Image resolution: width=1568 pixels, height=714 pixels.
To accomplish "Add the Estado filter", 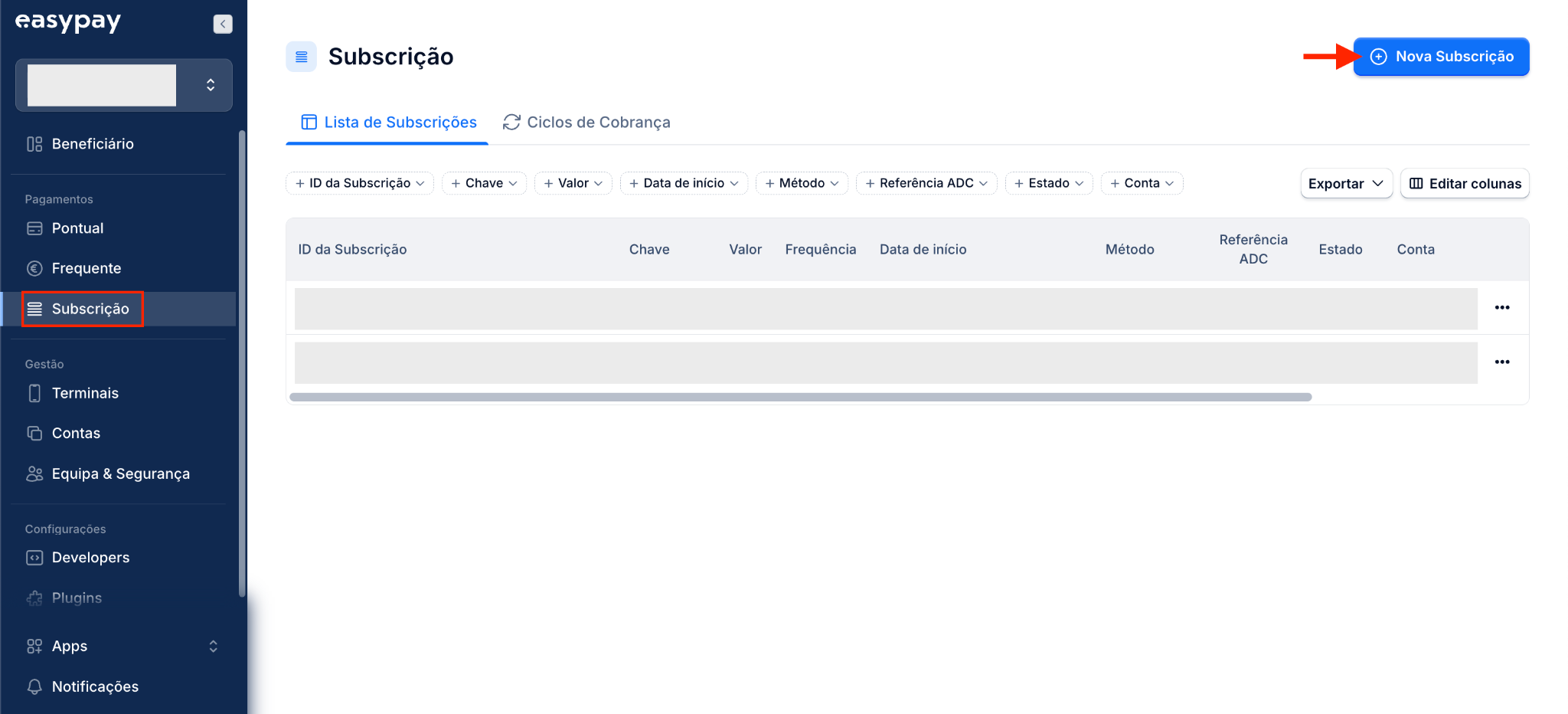I will 1048,183.
